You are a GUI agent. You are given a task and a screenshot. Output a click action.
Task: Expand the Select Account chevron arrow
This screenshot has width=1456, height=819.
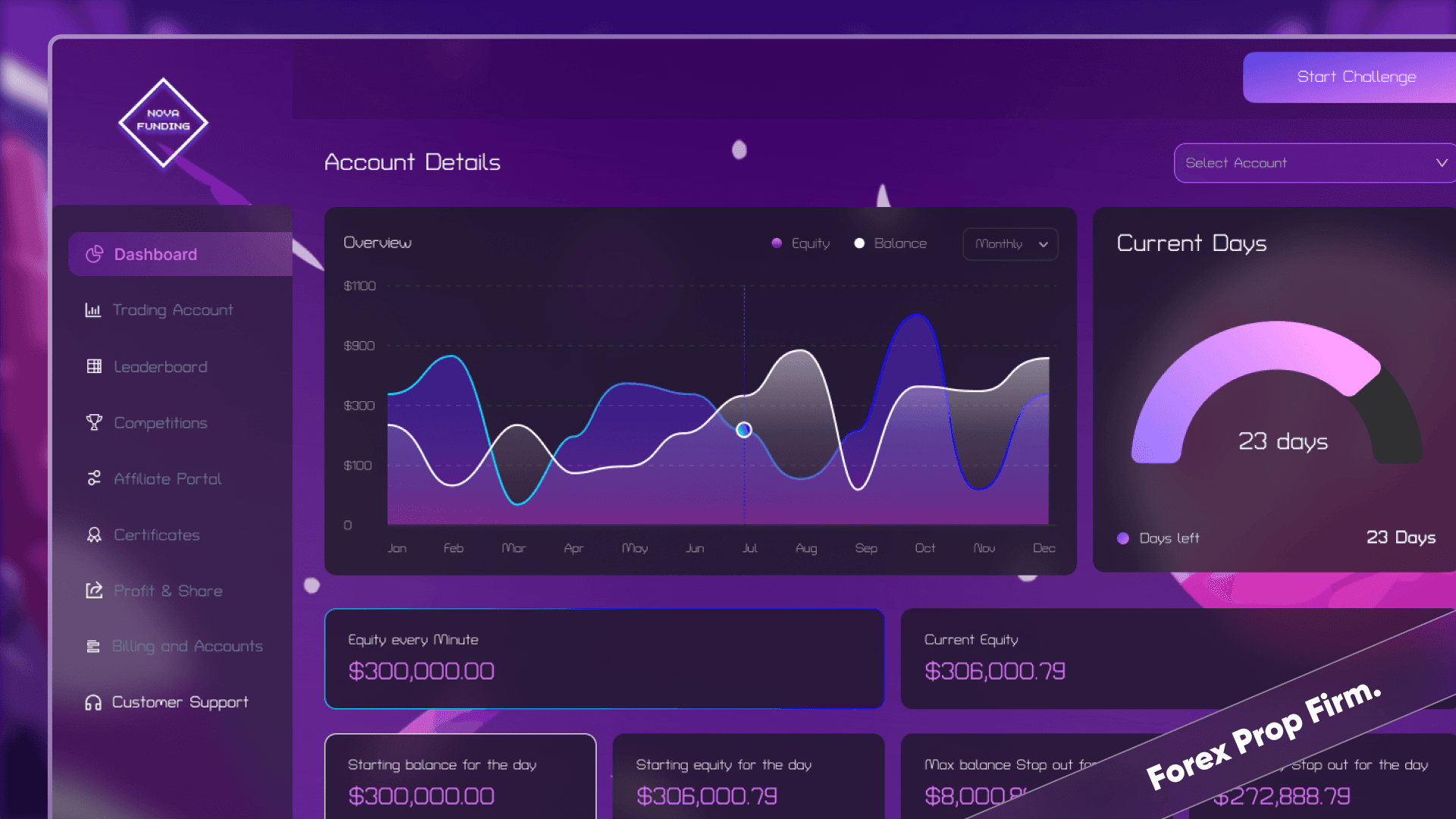pyautogui.click(x=1442, y=163)
